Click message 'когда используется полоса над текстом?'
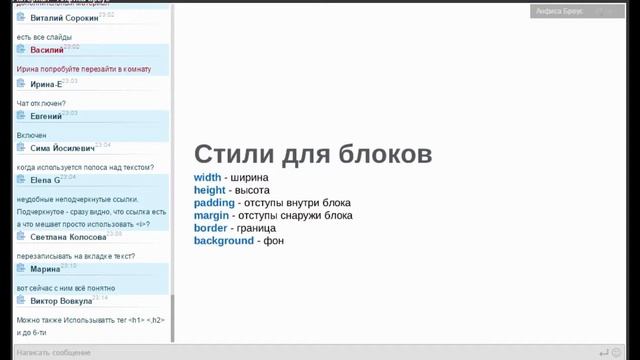This screenshot has width=640, height=360. [x=85, y=167]
